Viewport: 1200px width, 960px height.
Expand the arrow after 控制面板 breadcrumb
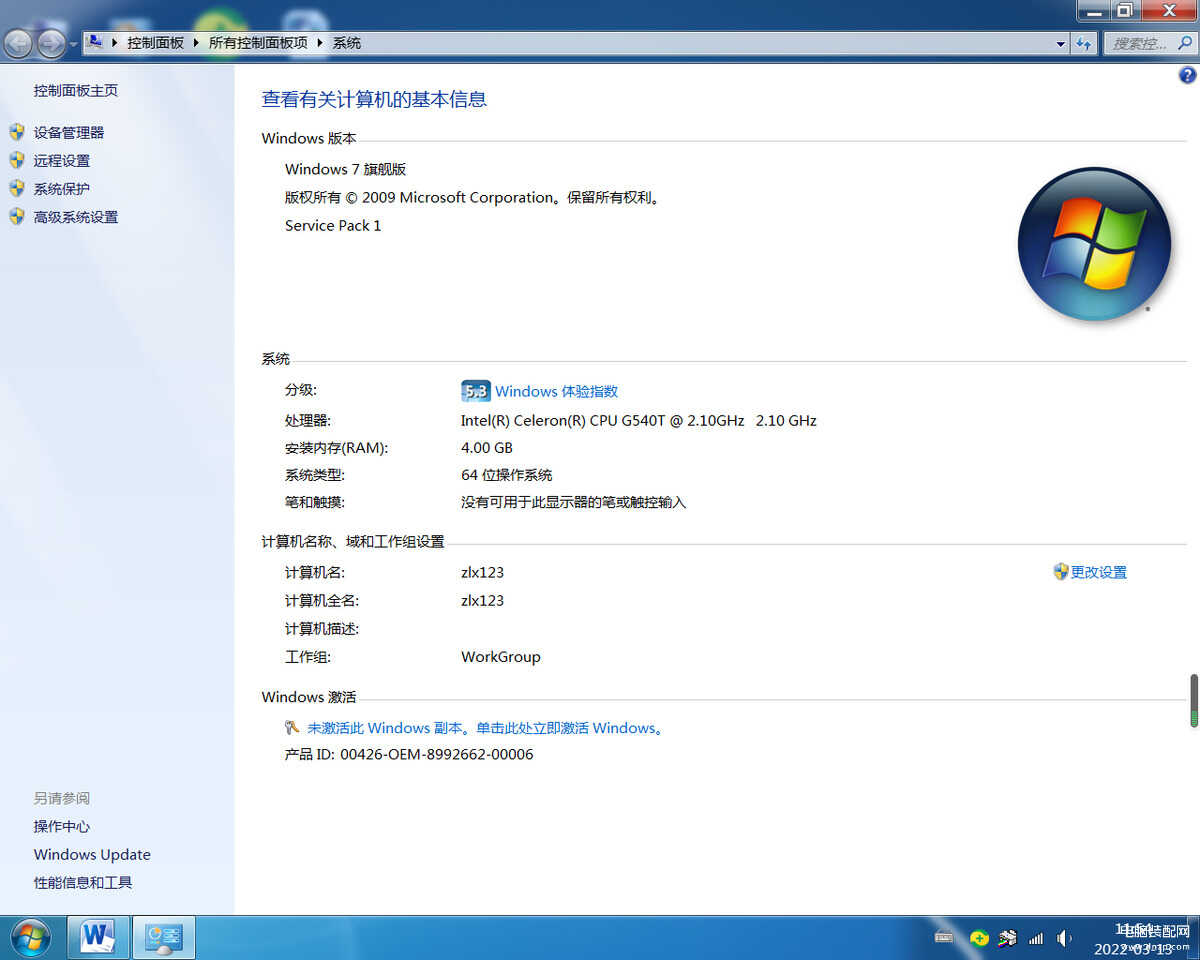coord(196,43)
